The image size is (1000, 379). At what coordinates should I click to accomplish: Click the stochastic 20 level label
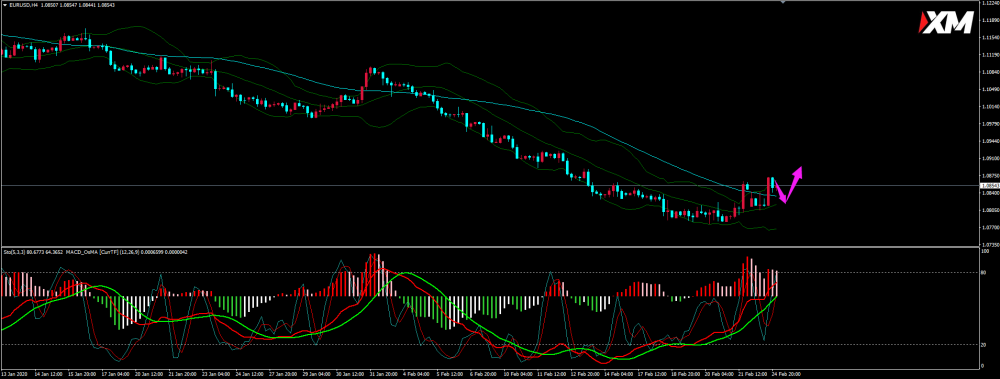click(982, 345)
